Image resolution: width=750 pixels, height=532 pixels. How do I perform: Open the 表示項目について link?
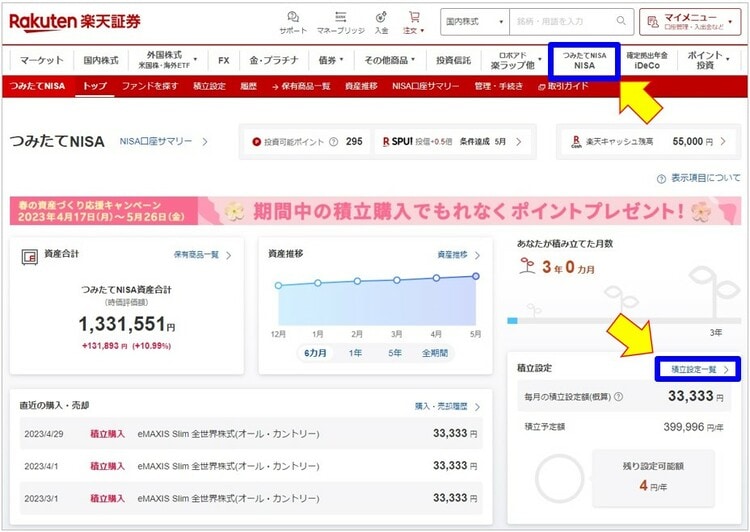(x=706, y=178)
